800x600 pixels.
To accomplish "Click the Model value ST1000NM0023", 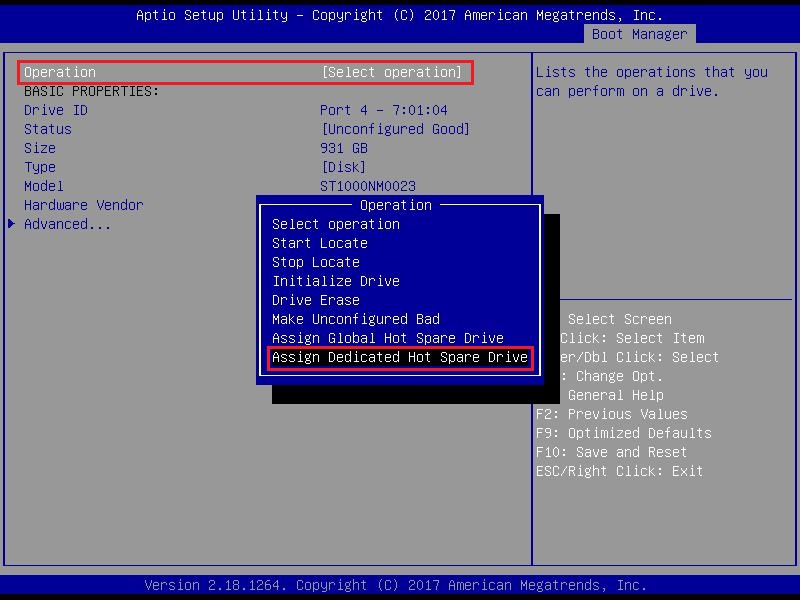I will 367,186.
